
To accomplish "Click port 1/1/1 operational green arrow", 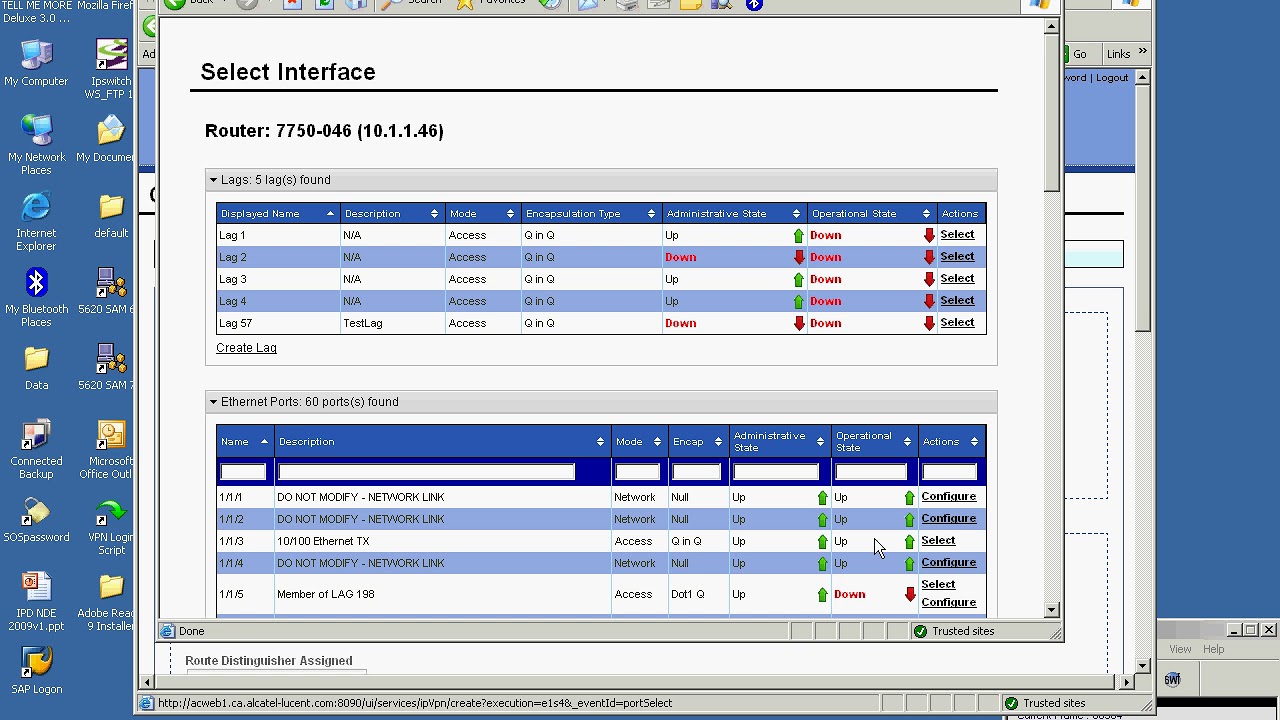I will point(909,498).
